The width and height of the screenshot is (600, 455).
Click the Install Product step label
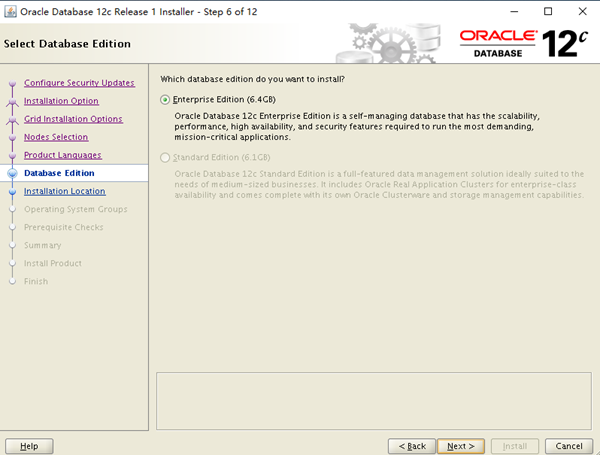click(53, 263)
